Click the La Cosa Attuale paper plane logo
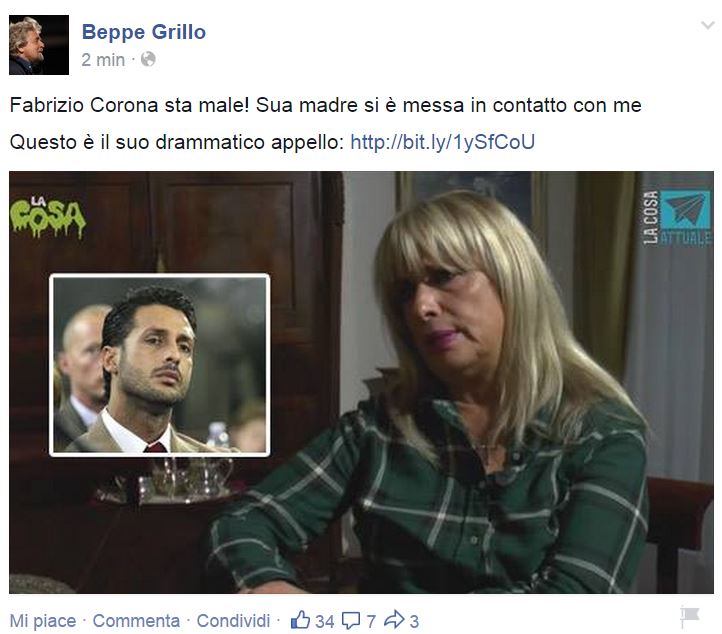Image resolution: width=722 pixels, height=634 pixels. [677, 217]
